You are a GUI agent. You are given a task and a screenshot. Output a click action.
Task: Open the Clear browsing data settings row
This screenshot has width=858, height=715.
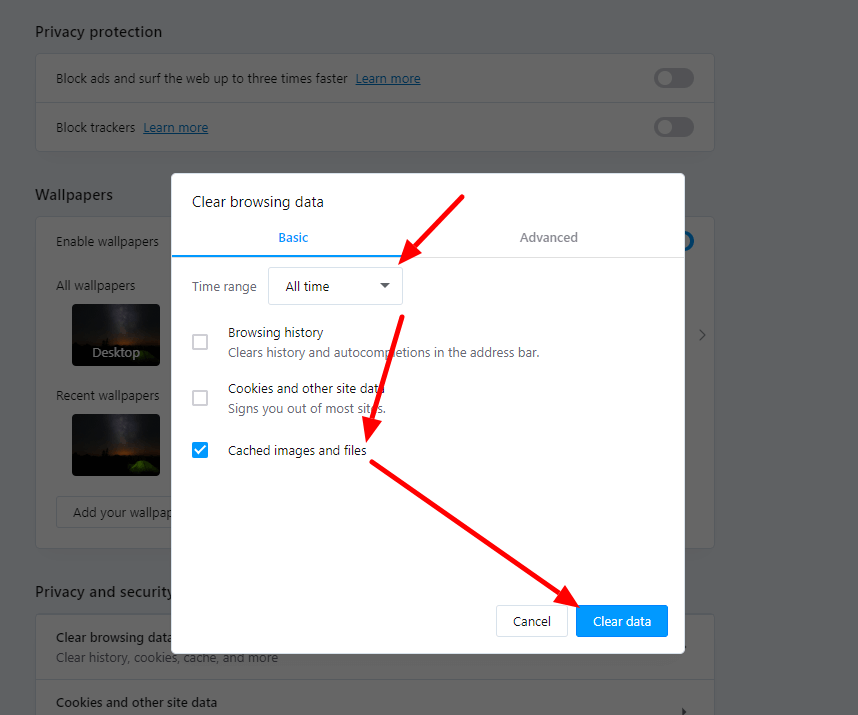coord(103,647)
